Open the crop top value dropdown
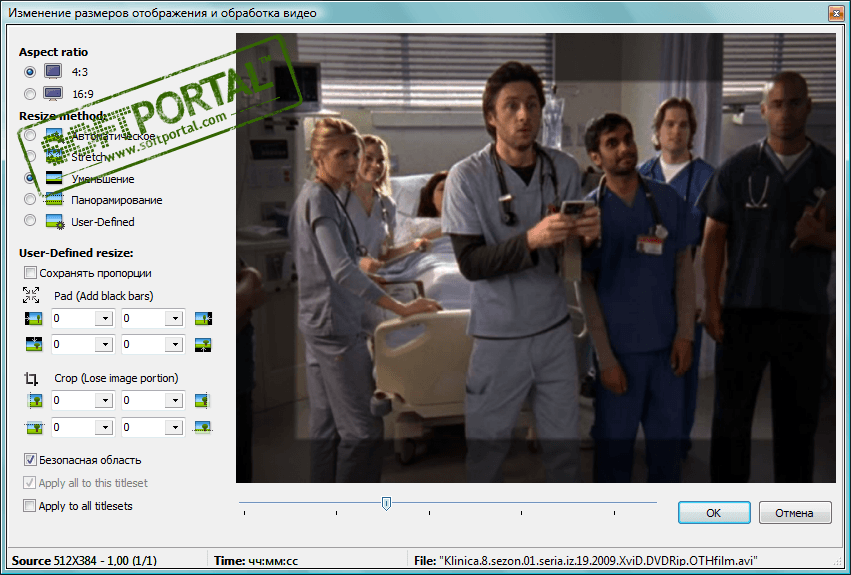Viewport: 851px width, 575px height. click(104, 427)
